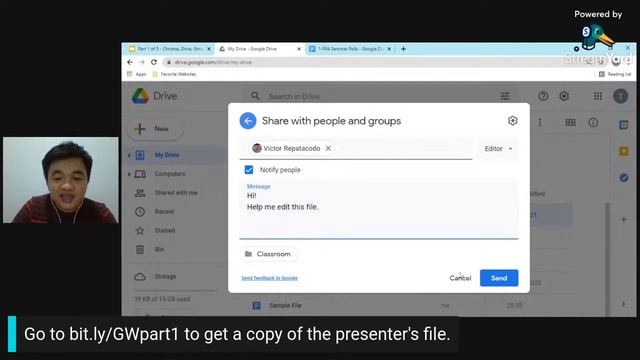Open Recent in Drive sidebar
Viewport: 640px width, 360px height.
[164, 211]
